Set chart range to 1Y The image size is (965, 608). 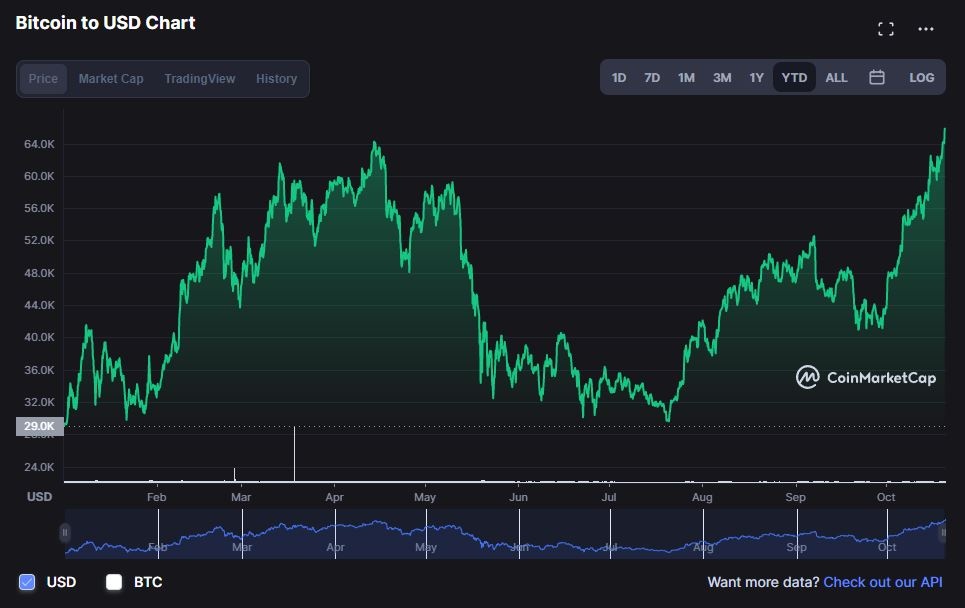(757, 78)
